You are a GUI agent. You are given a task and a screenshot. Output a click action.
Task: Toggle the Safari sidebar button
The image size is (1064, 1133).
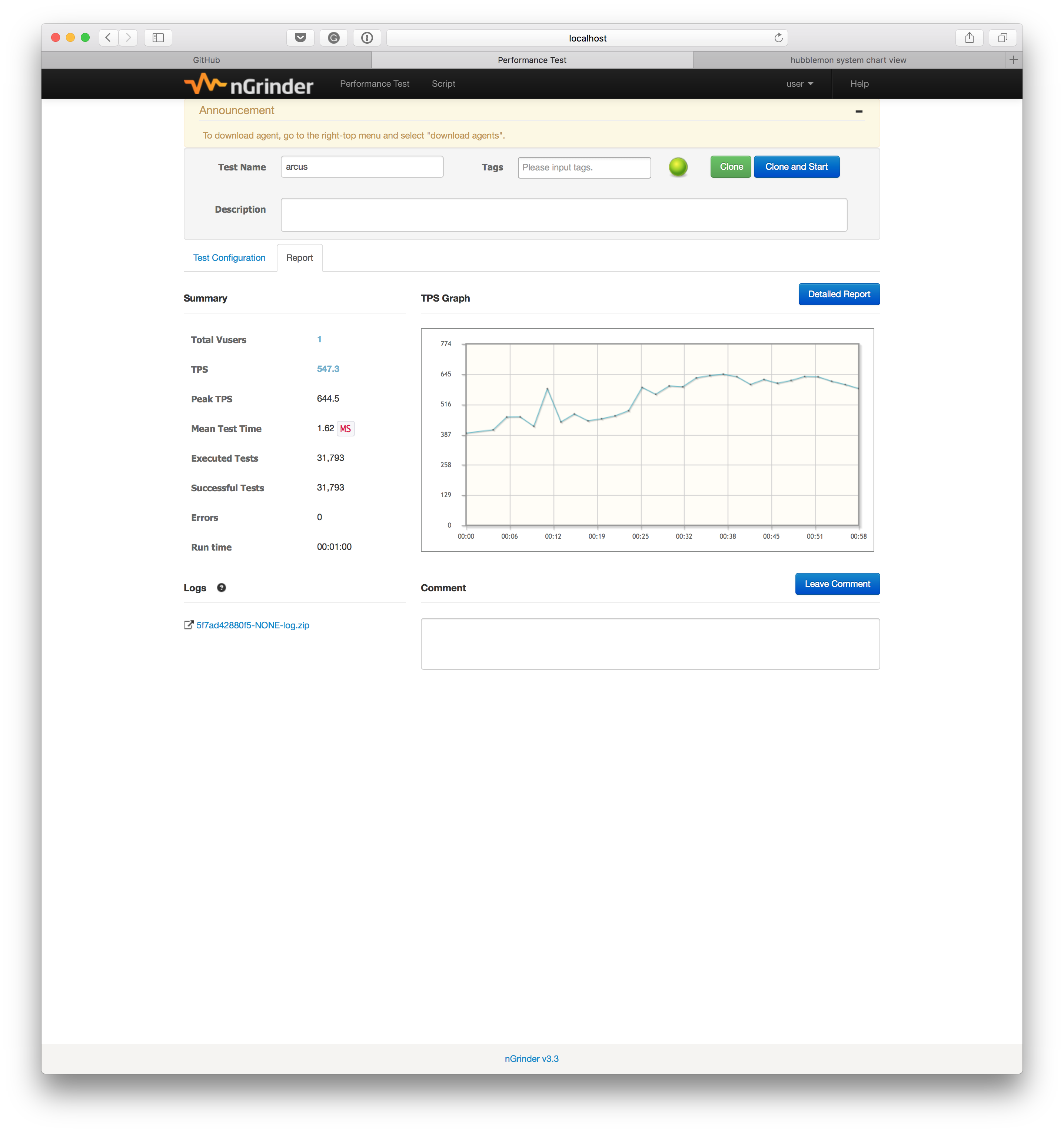158,38
